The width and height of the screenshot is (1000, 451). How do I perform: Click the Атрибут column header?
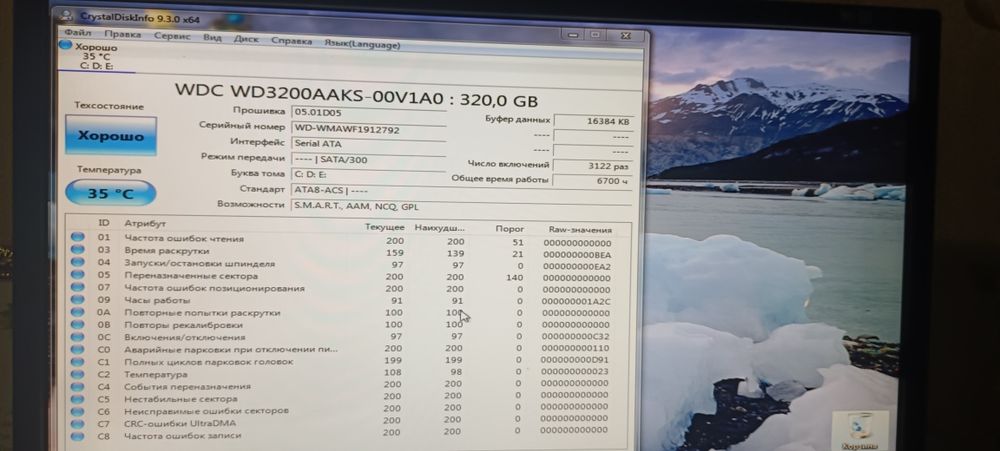pyautogui.click(x=145, y=223)
